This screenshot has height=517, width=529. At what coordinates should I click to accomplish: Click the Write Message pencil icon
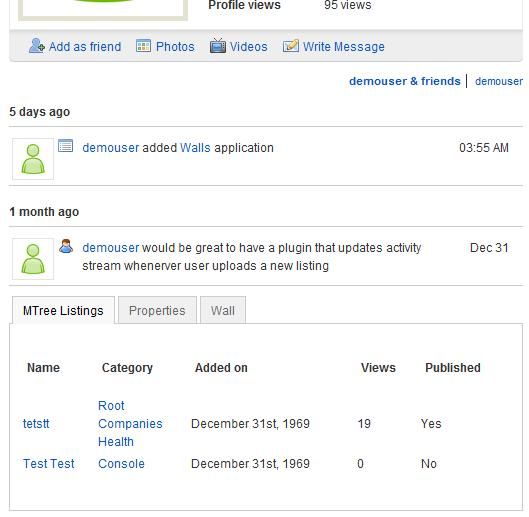point(290,46)
